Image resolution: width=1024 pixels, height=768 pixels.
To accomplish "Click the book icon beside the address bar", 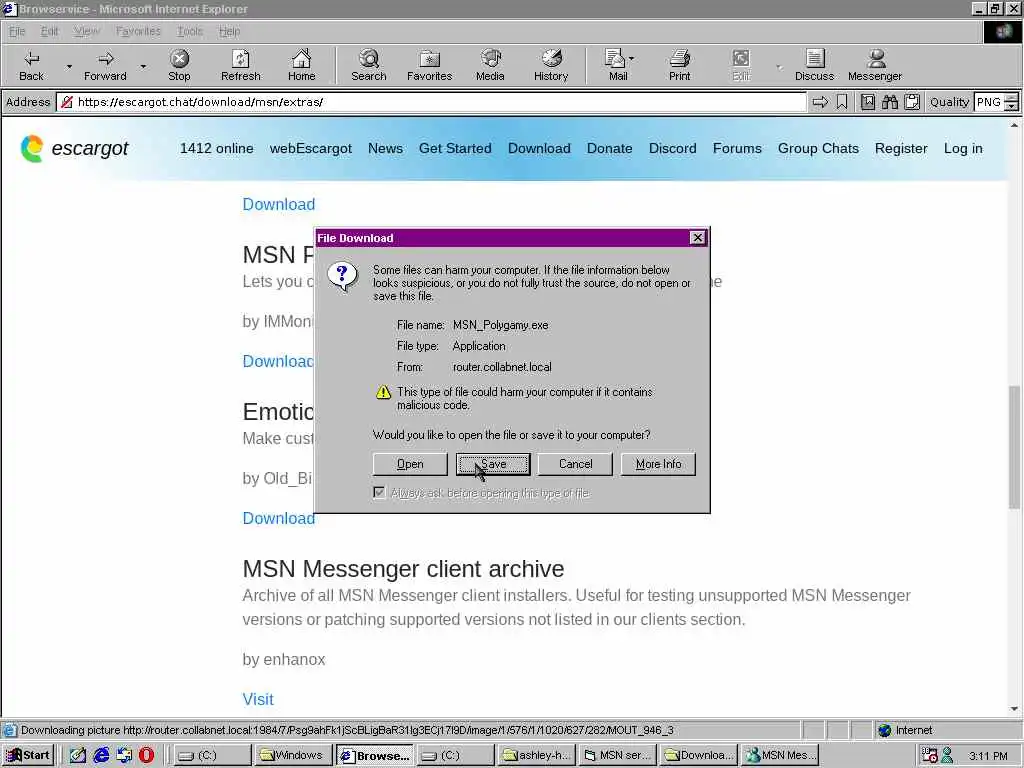I will (x=867, y=102).
